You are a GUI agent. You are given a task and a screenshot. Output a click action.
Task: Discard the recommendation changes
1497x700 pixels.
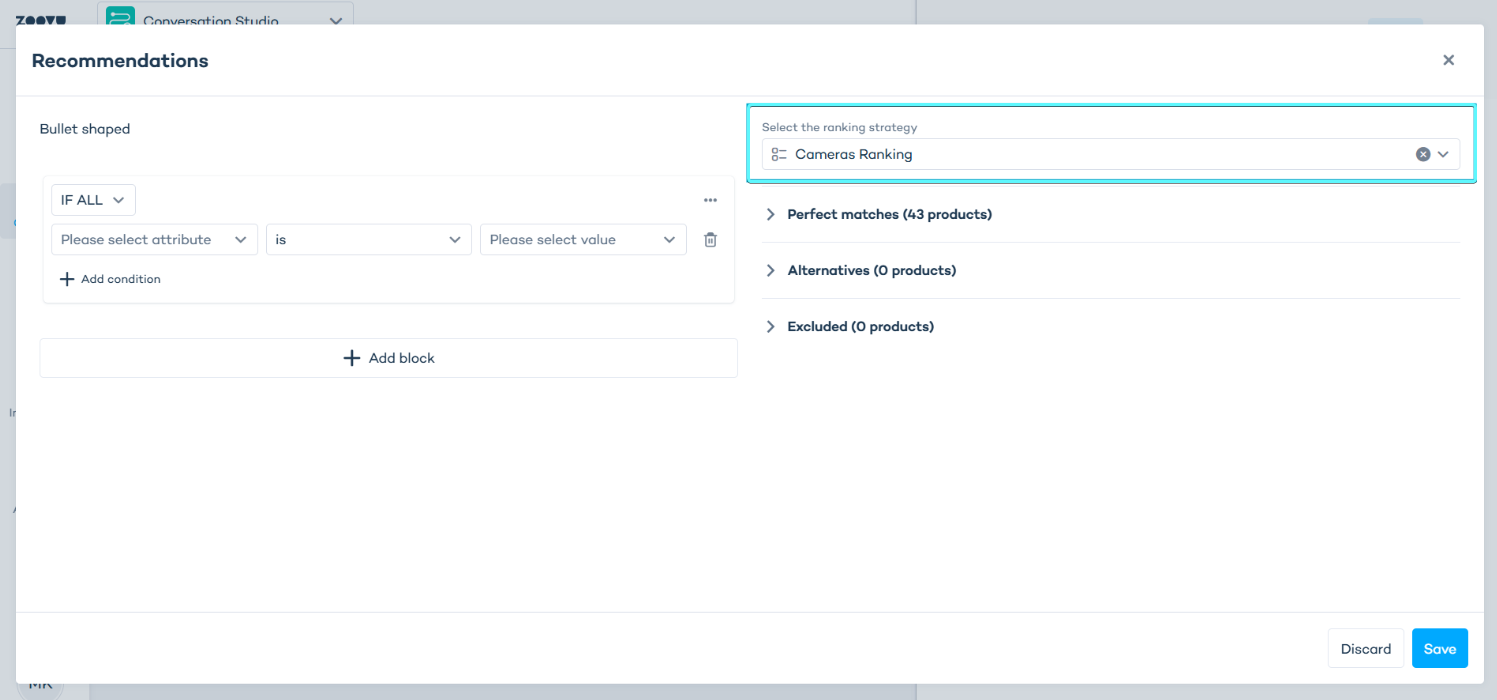pyautogui.click(x=1365, y=649)
